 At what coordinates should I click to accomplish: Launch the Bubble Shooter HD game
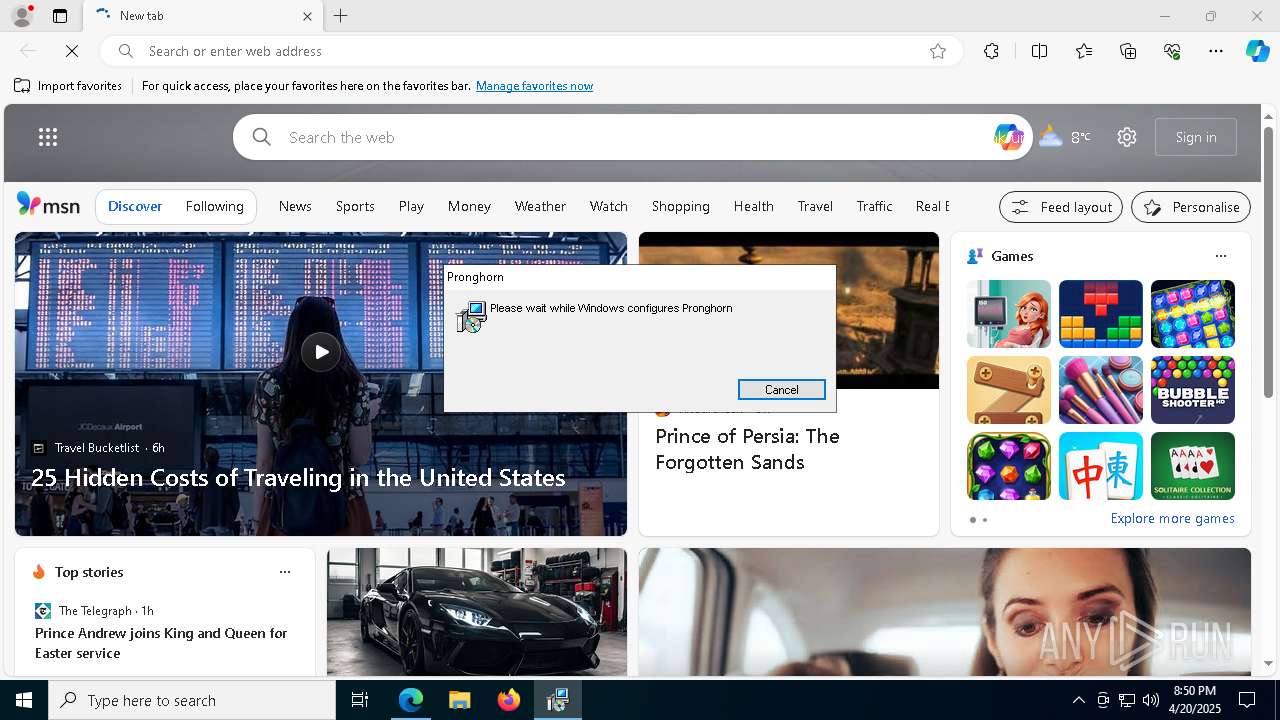tap(1192, 390)
